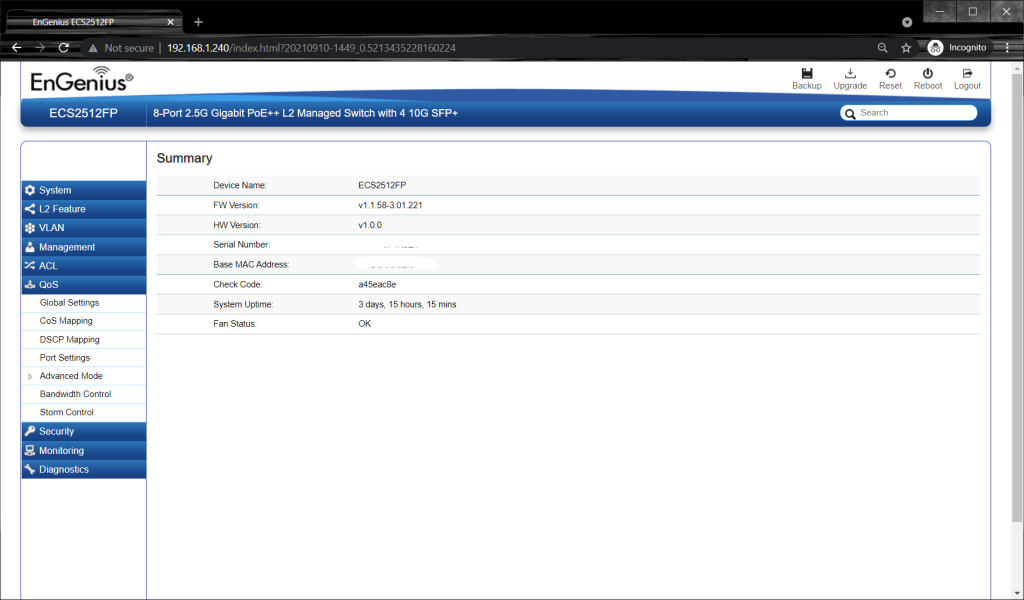Close the EnGenius ECS2512FP tab
Image resolution: width=1024 pixels, height=600 pixels.
click(x=170, y=22)
